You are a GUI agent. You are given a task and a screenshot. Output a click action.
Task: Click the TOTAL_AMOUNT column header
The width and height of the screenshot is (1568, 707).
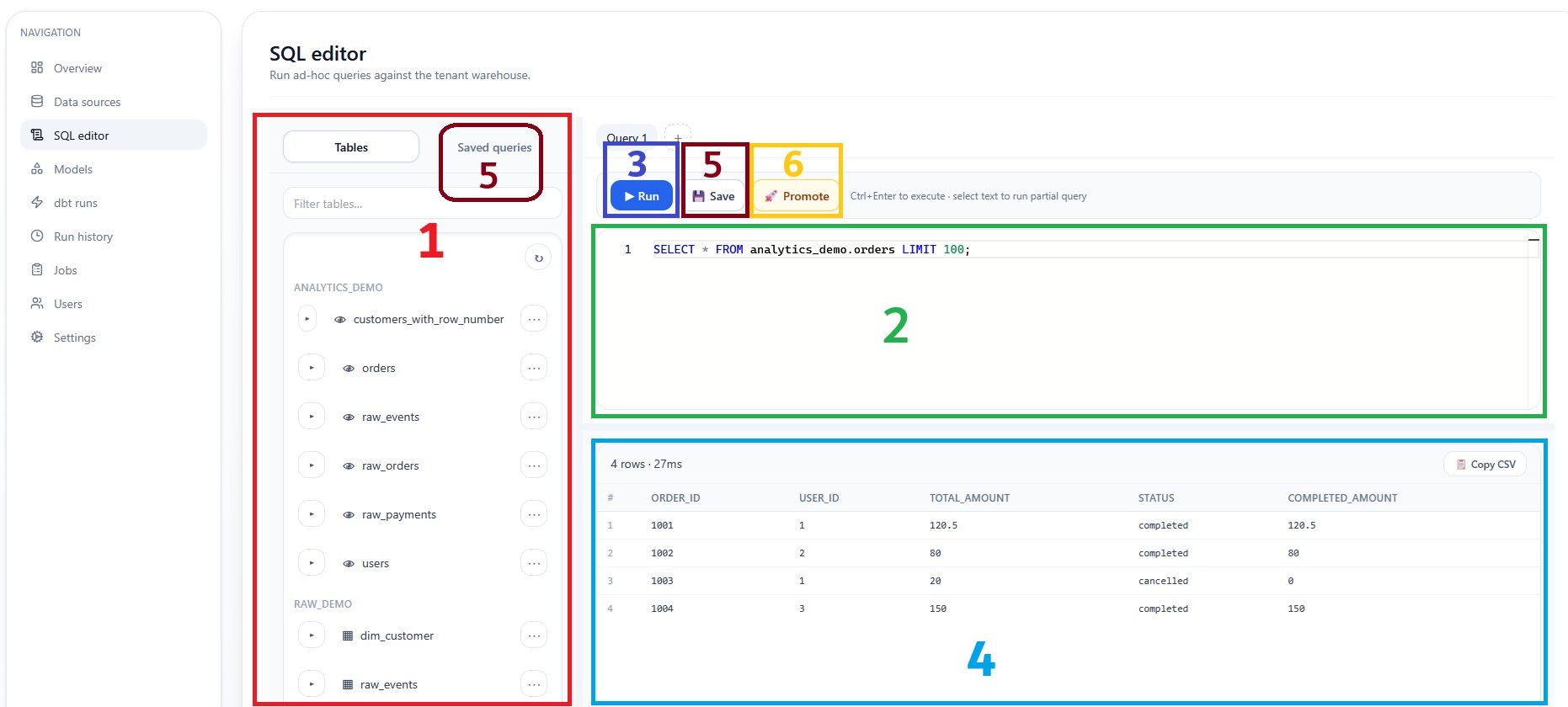pyautogui.click(x=969, y=497)
